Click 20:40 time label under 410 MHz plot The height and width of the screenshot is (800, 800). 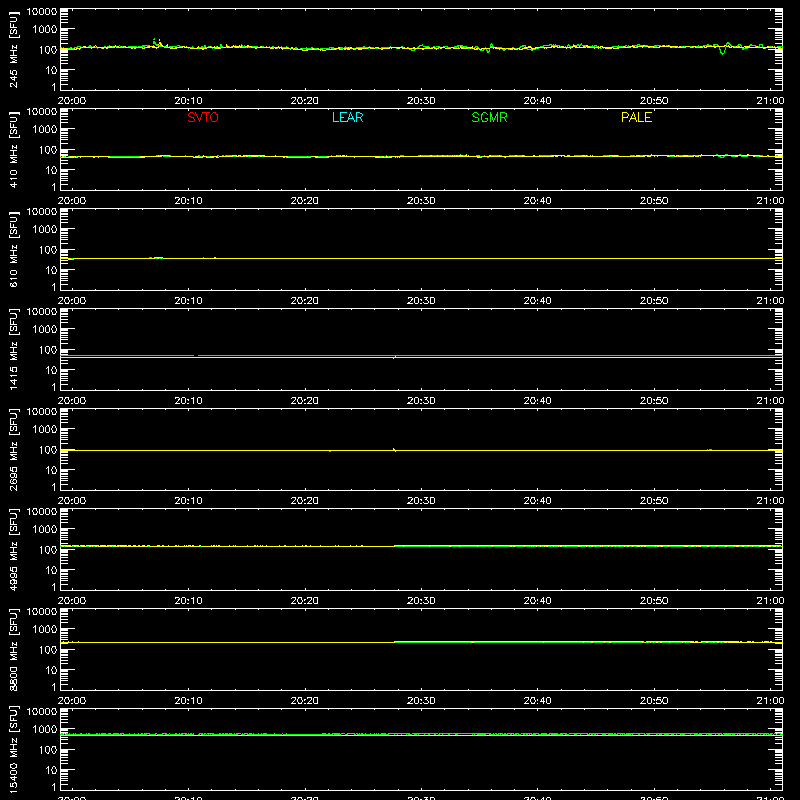537,201
